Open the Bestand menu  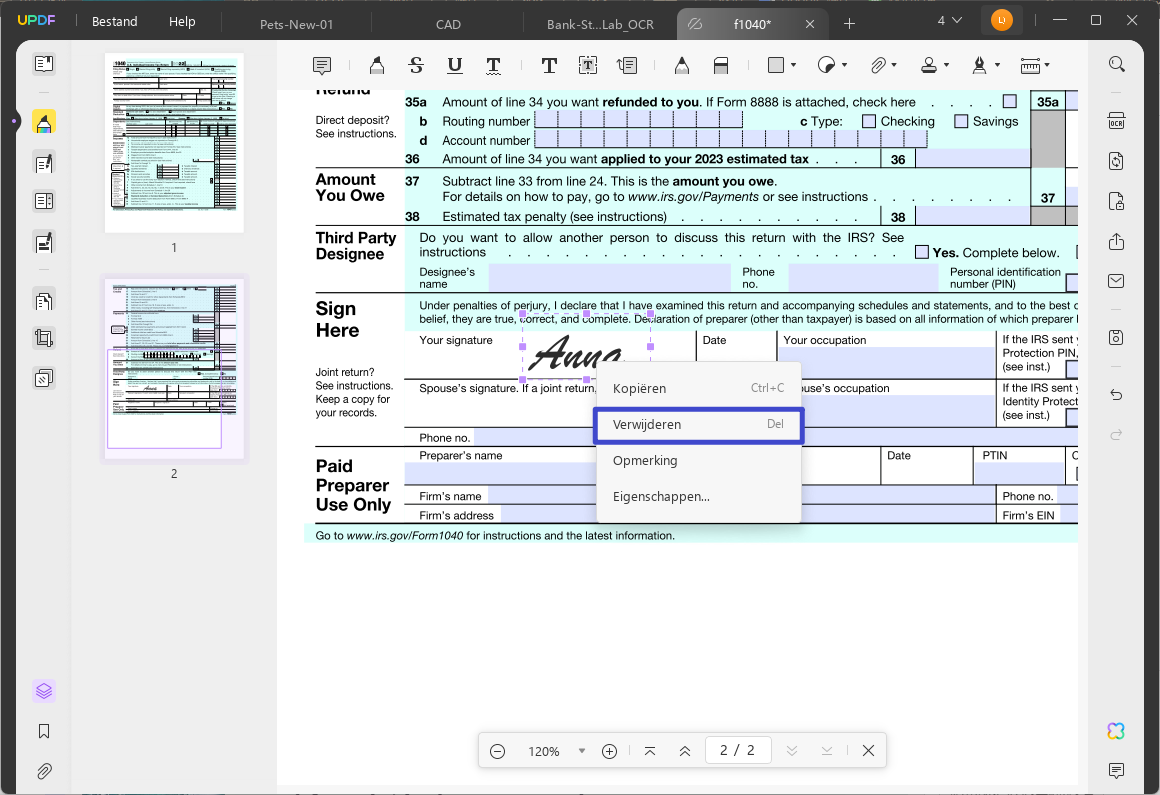pos(115,21)
